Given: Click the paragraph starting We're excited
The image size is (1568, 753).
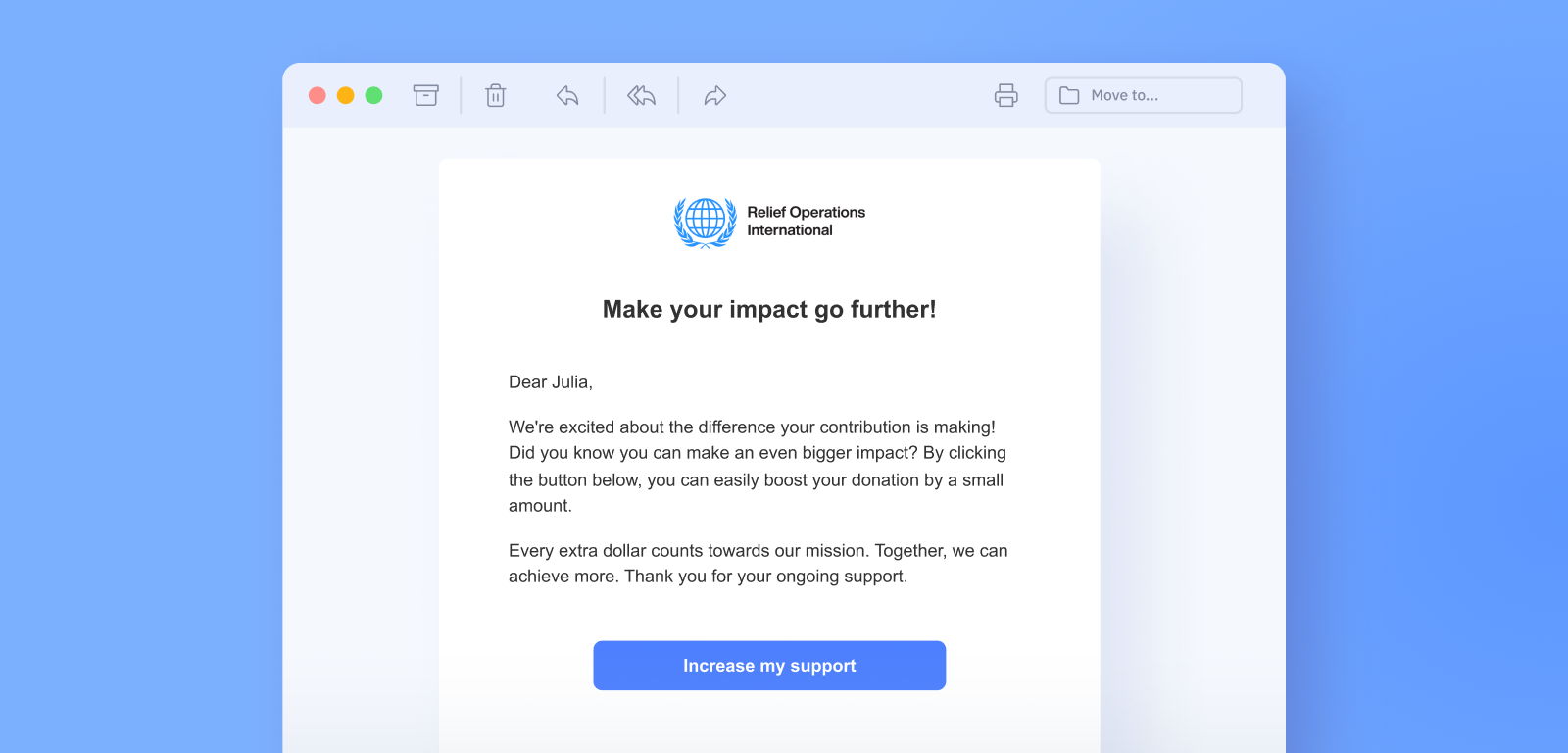Looking at the screenshot, I should pyautogui.click(x=758, y=467).
